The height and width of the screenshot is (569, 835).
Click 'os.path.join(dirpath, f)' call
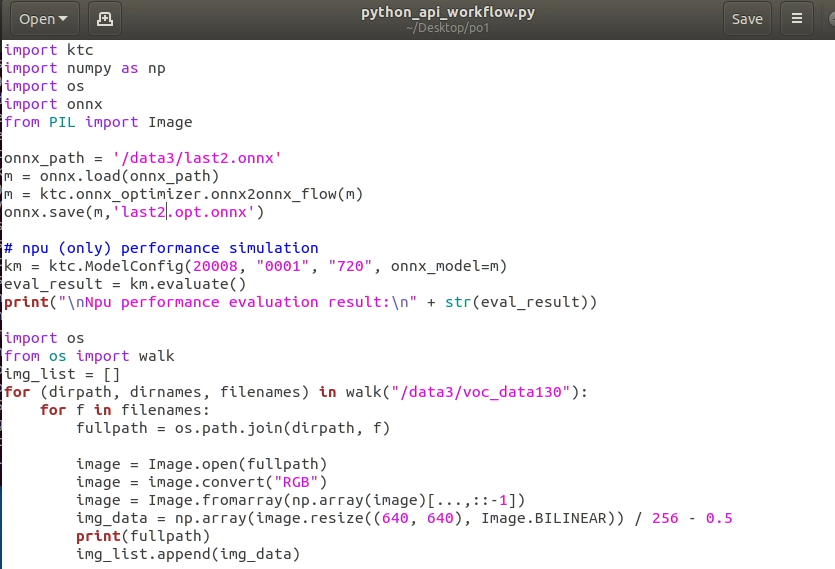282,428
